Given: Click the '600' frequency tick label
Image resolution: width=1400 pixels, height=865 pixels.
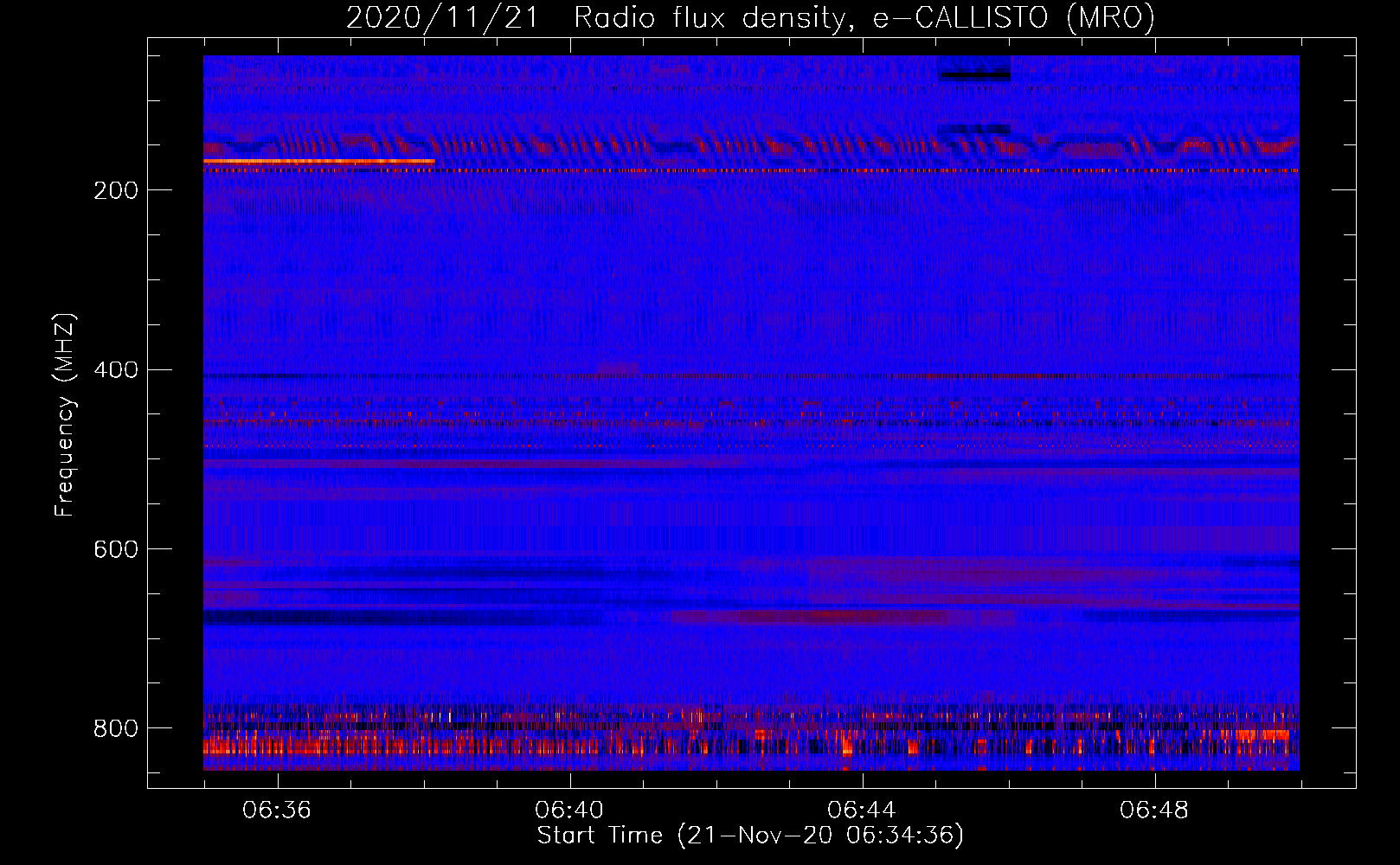Looking at the screenshot, I should click(x=116, y=550).
